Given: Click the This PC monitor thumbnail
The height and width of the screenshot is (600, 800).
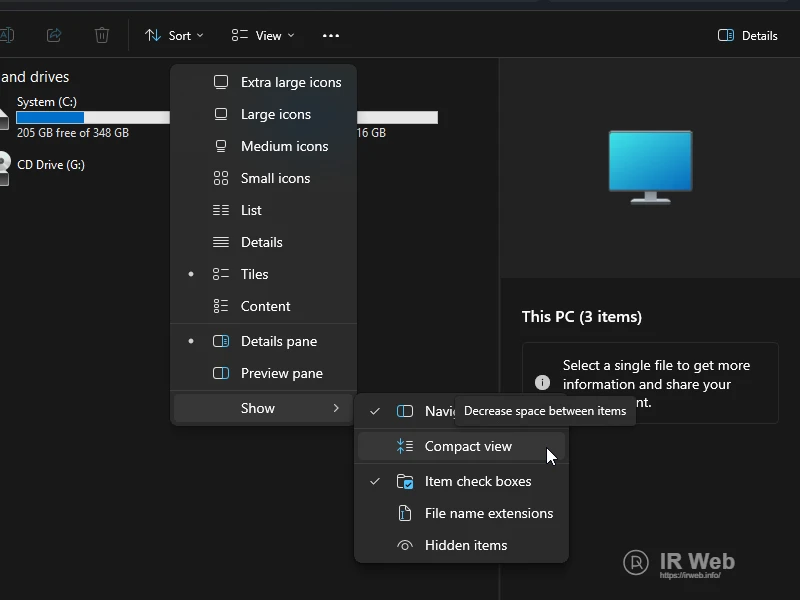Looking at the screenshot, I should coord(650,166).
